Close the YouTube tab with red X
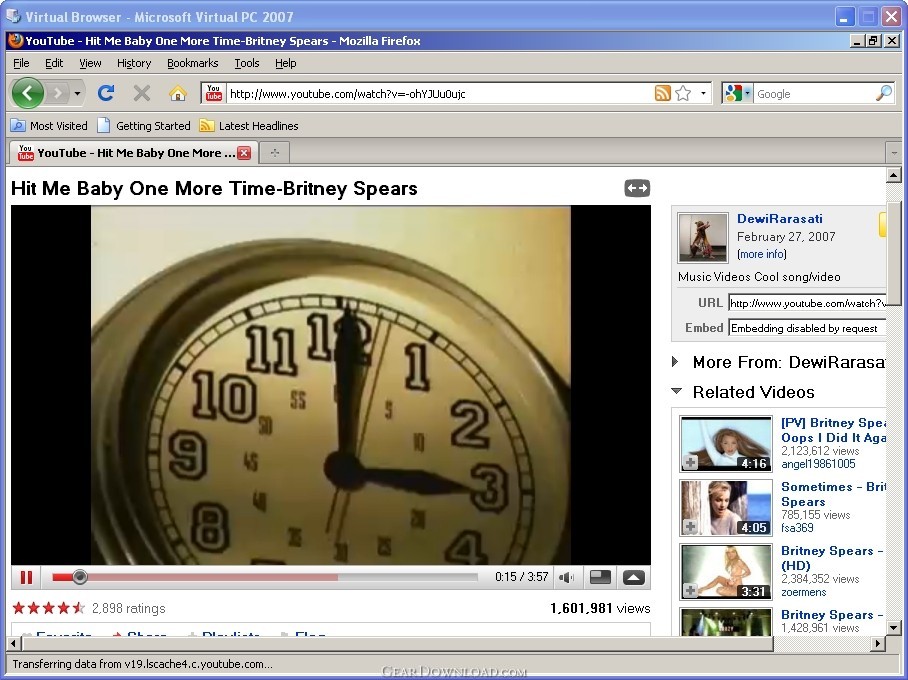This screenshot has width=908, height=680. pyautogui.click(x=244, y=153)
